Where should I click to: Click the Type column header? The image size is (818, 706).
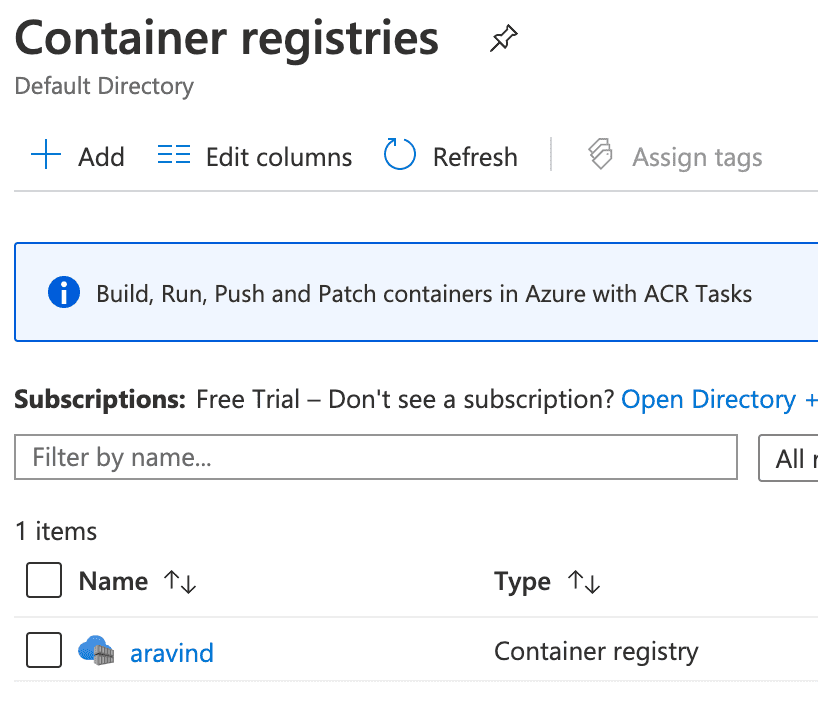522,582
